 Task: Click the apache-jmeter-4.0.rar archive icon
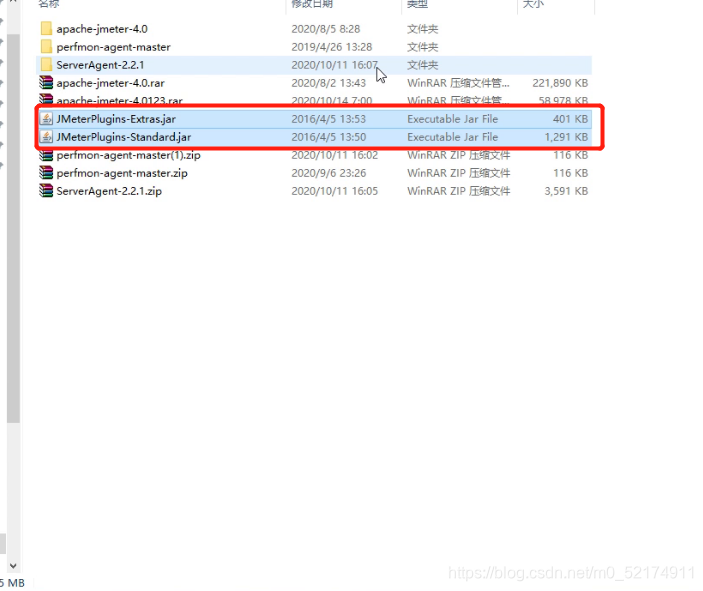[46, 83]
